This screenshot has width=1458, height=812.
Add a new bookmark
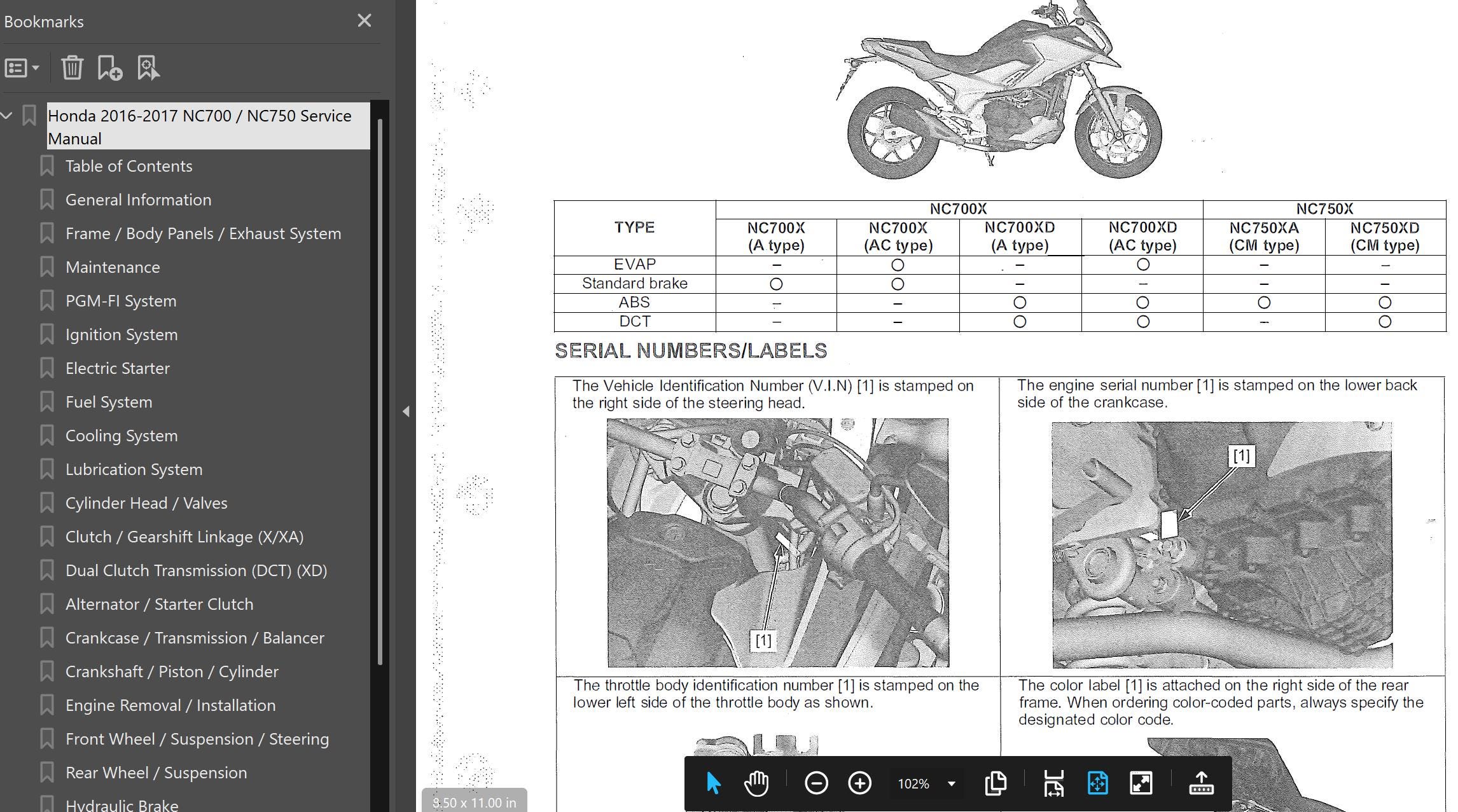click(109, 67)
